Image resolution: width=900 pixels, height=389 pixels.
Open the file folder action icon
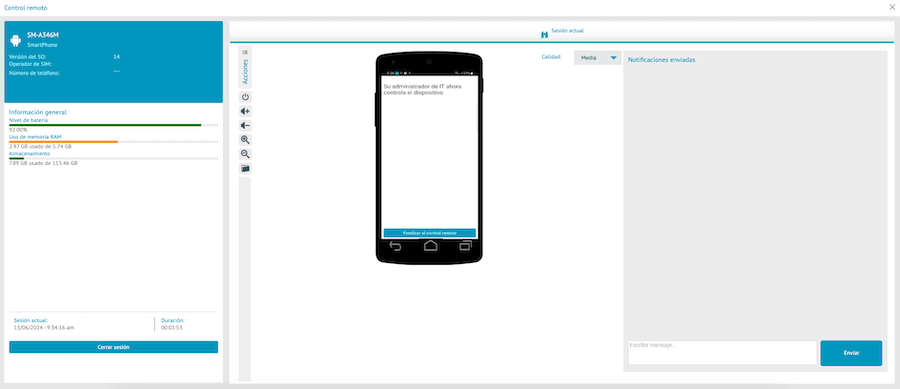pyautogui.click(x=245, y=169)
